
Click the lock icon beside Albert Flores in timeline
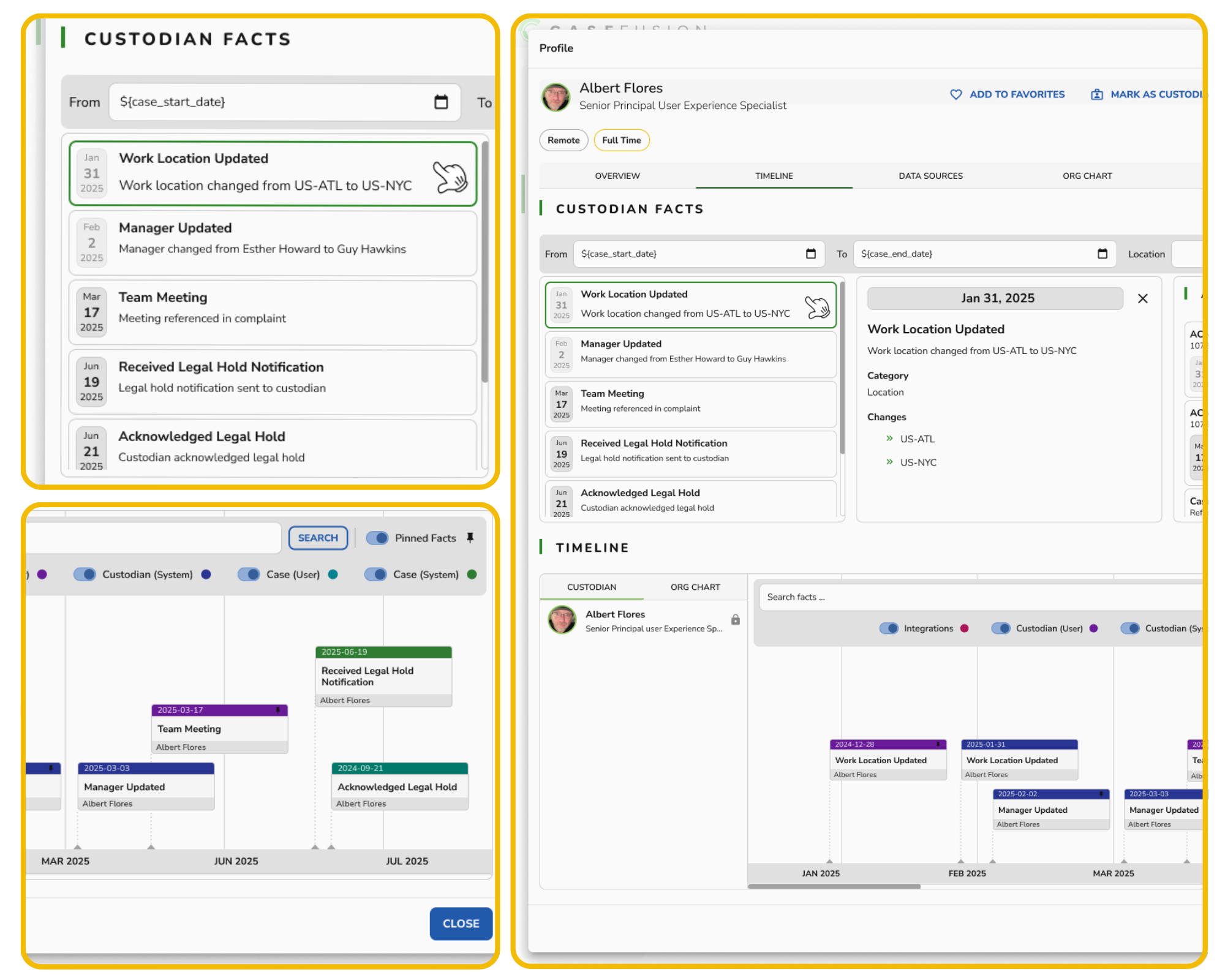(x=736, y=620)
